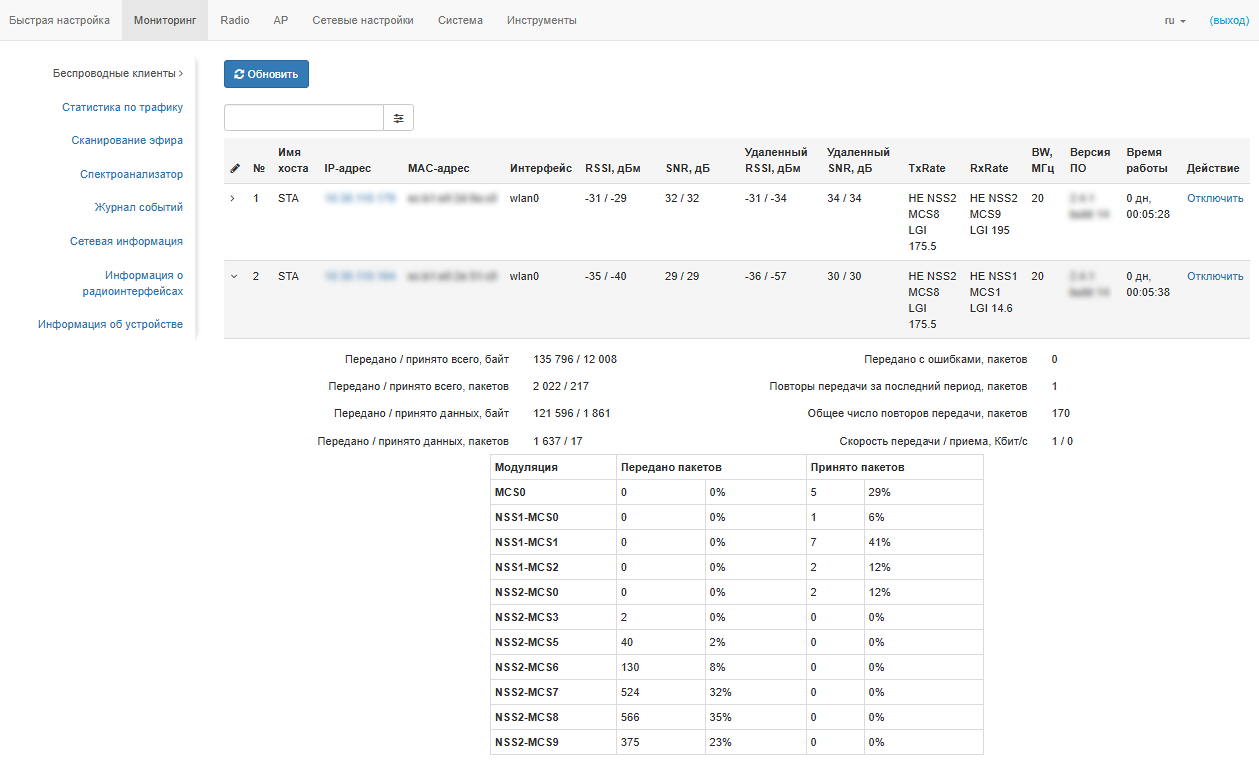This screenshot has width=1259, height=764.
Task: Expand details for client row 1
Action: coord(233,198)
